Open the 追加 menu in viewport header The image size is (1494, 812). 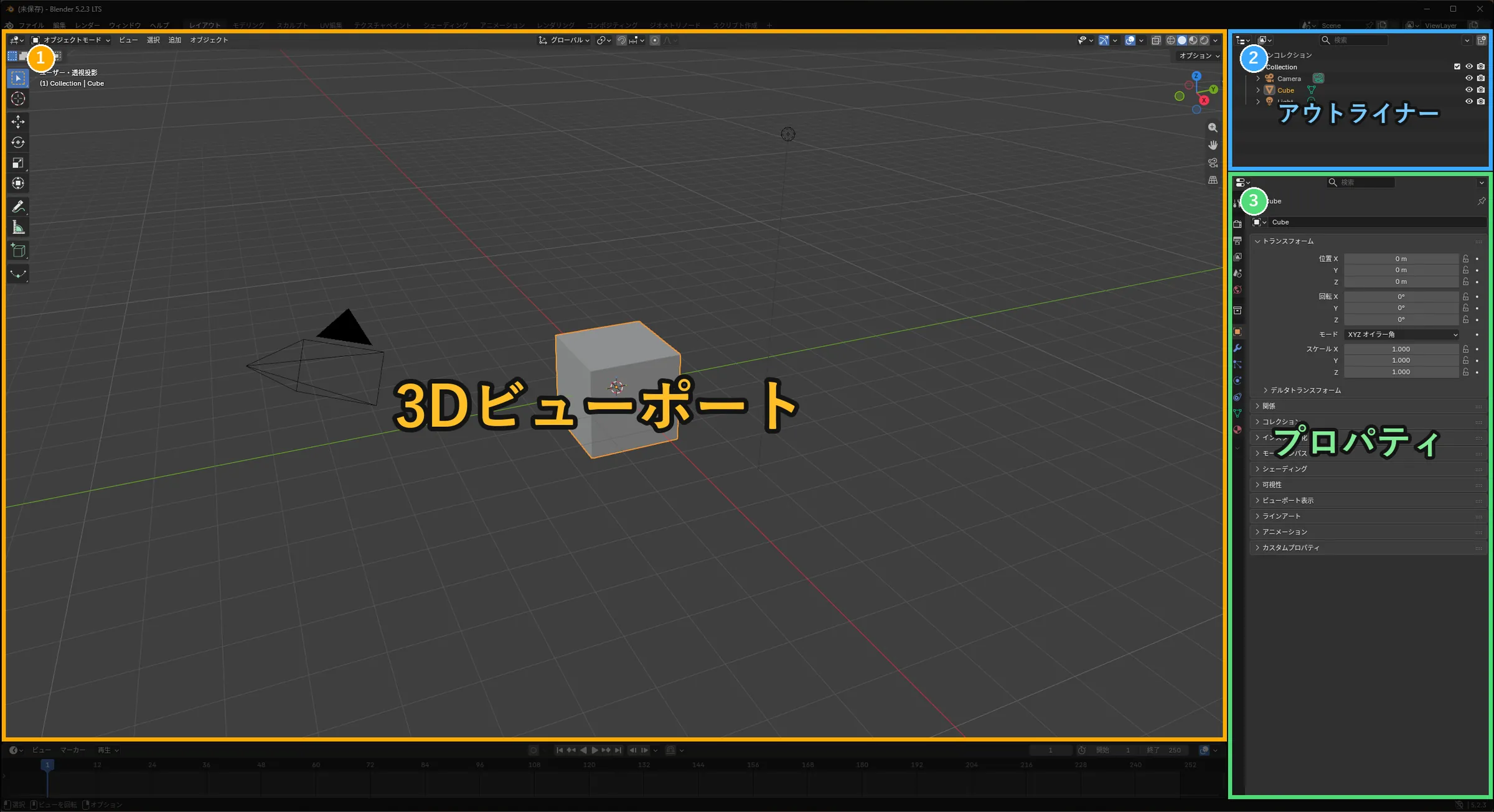175,40
